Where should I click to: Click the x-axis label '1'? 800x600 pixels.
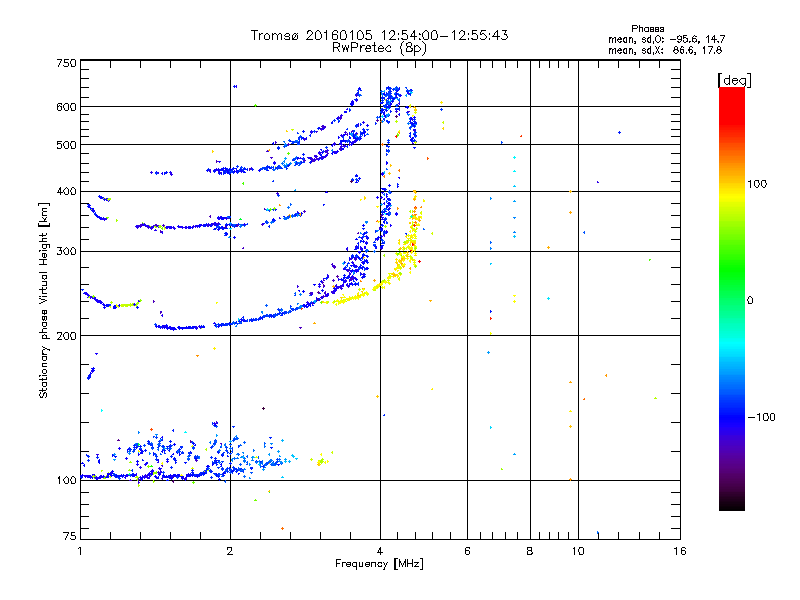click(x=80, y=551)
